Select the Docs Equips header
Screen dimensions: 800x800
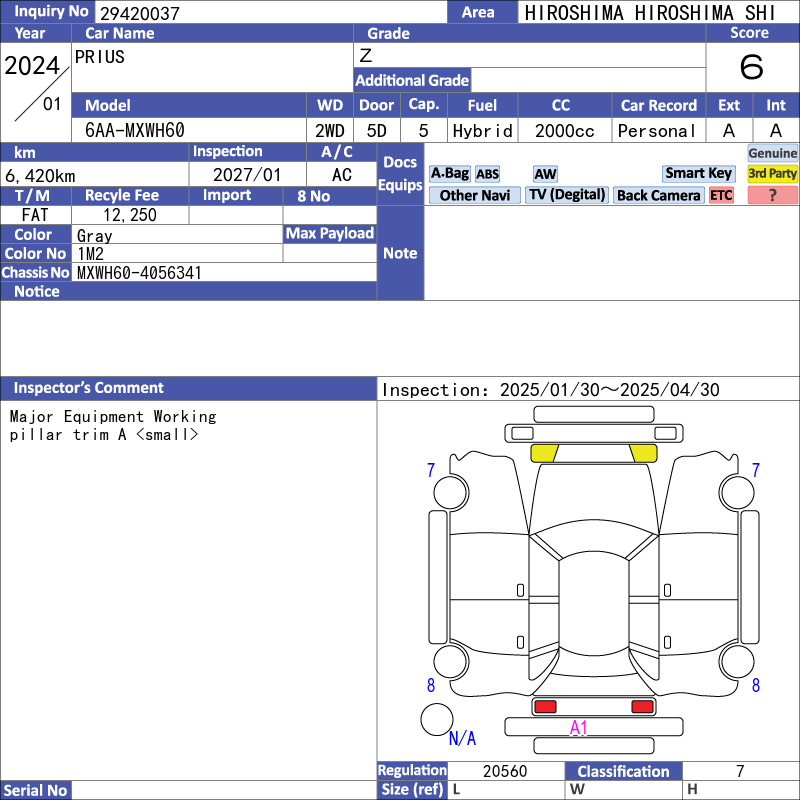[x=400, y=174]
